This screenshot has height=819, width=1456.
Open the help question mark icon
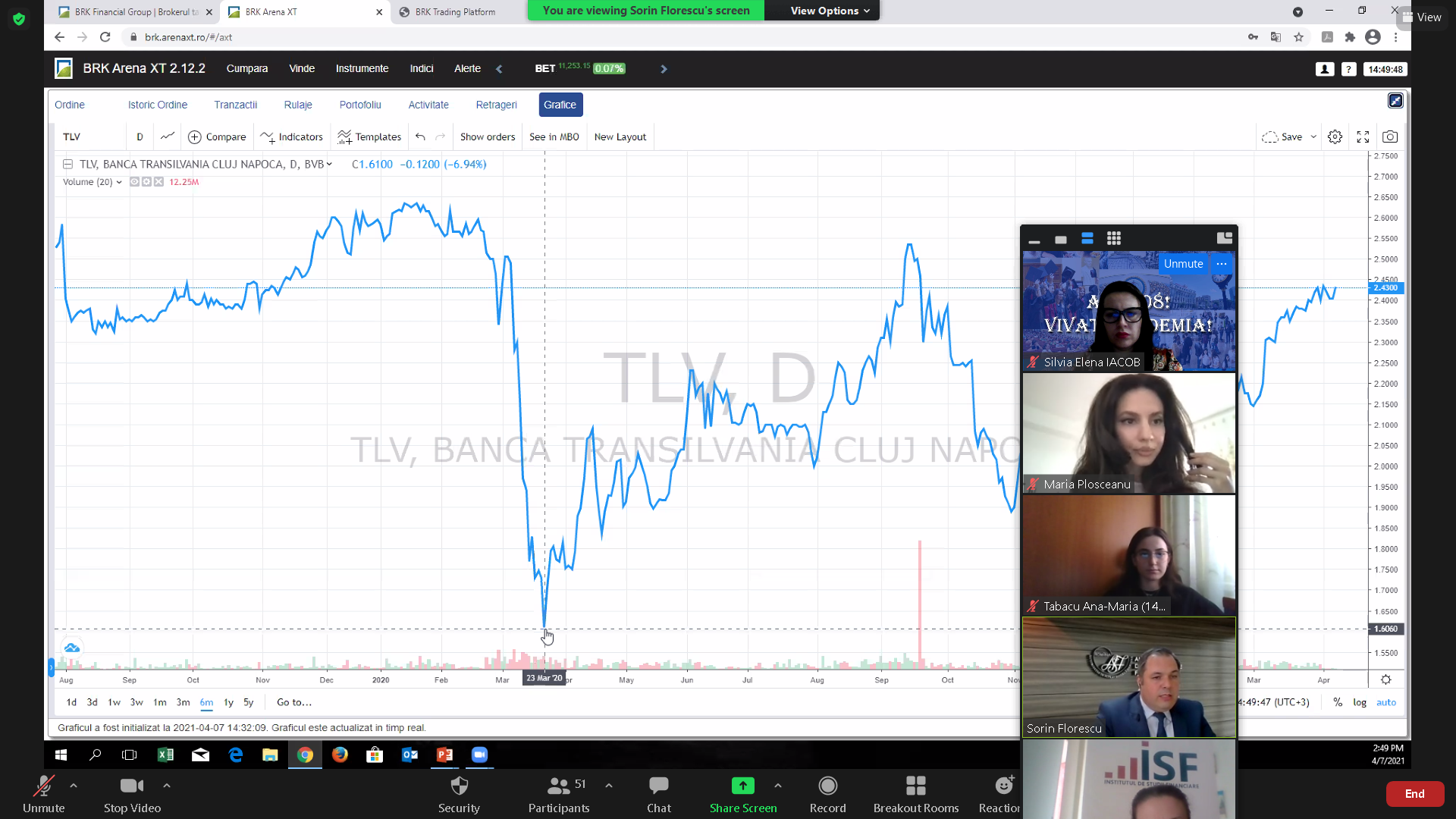pos(1348,69)
